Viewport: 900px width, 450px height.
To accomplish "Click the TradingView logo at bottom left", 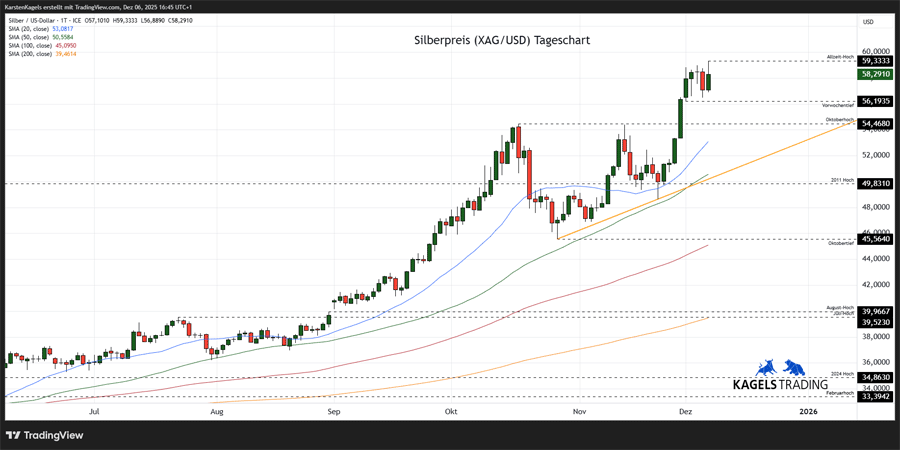I will [x=44, y=435].
